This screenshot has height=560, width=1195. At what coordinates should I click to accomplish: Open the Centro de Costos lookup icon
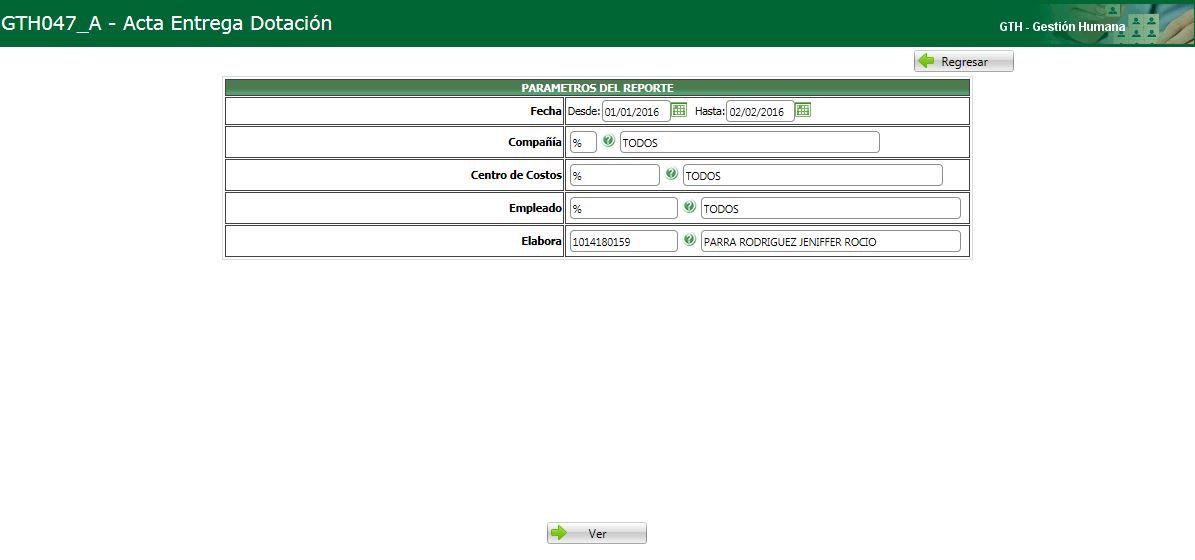click(x=671, y=174)
